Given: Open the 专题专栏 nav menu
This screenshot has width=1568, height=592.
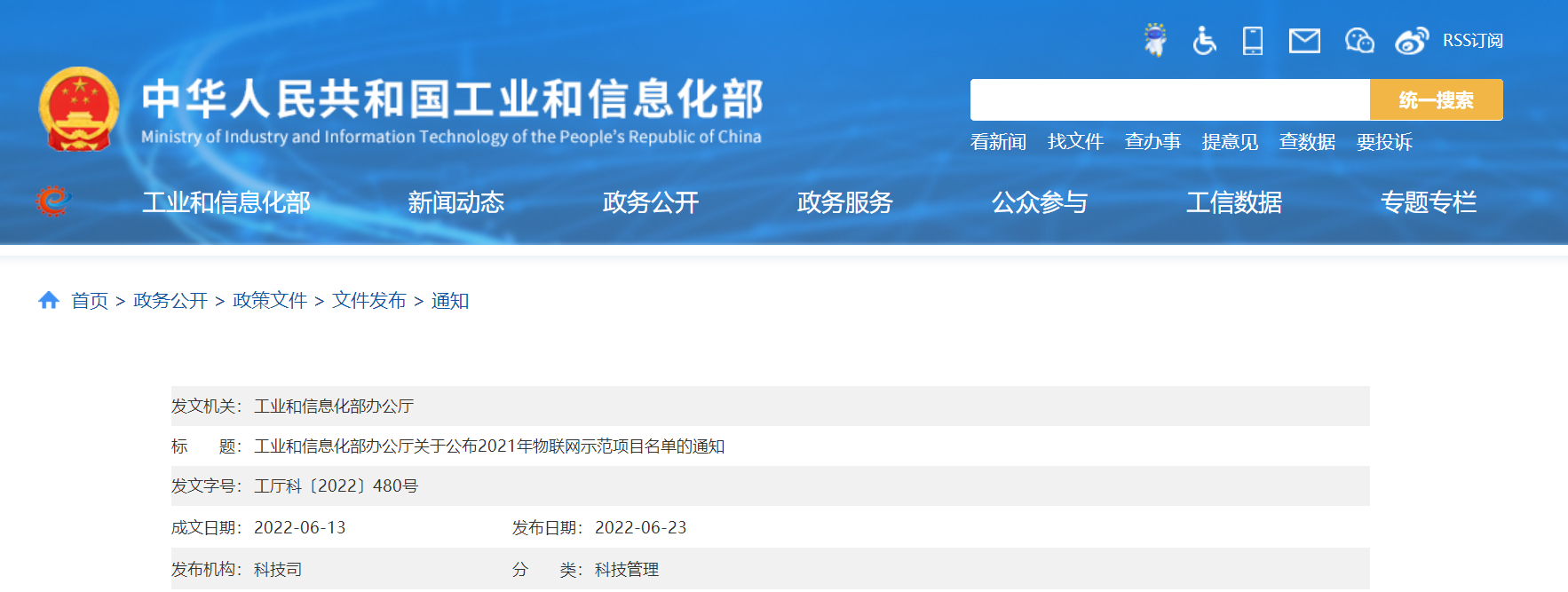Looking at the screenshot, I should pos(1428,202).
